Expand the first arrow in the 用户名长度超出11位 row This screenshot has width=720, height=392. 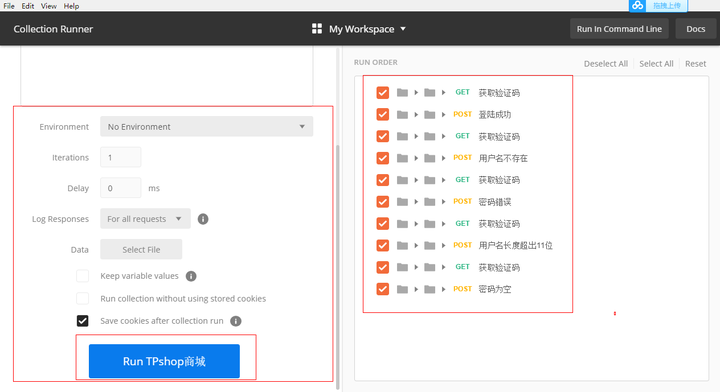(x=416, y=245)
